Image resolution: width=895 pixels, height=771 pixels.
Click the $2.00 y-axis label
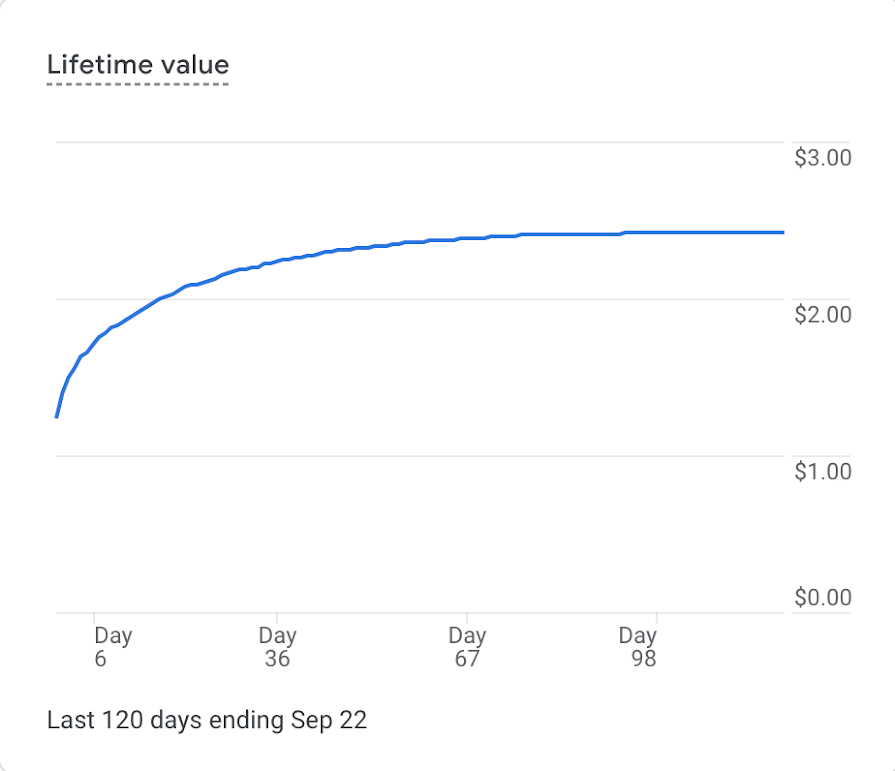pos(822,315)
